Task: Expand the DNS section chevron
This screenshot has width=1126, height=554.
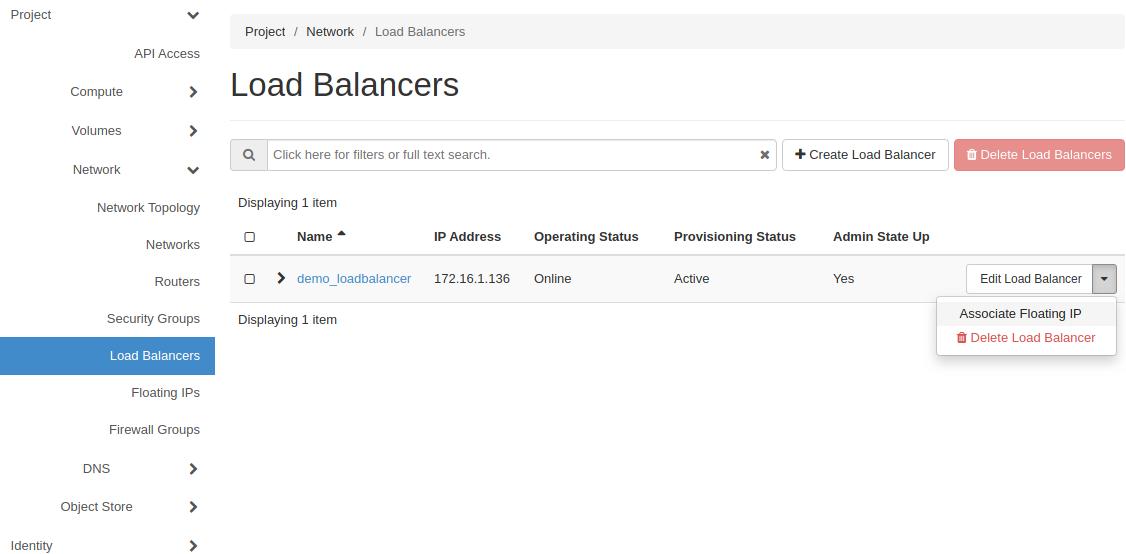Action: point(193,469)
